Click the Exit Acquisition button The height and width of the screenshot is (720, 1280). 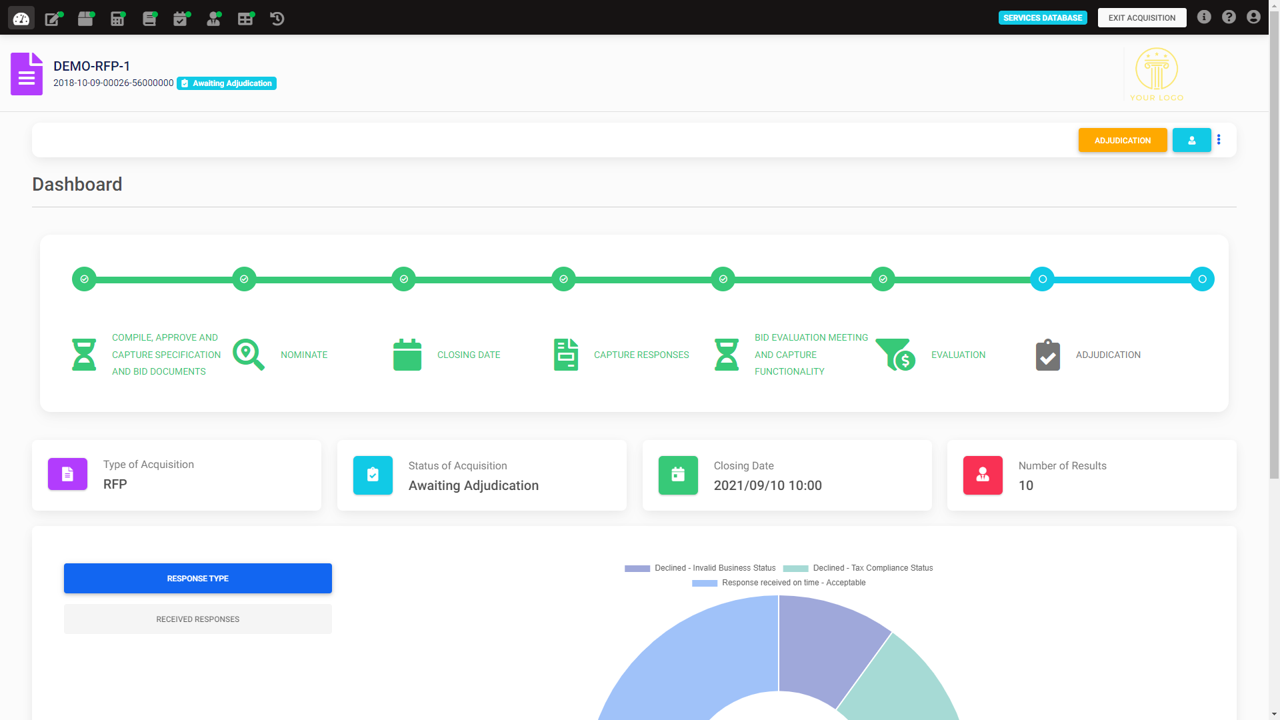[x=1142, y=17]
